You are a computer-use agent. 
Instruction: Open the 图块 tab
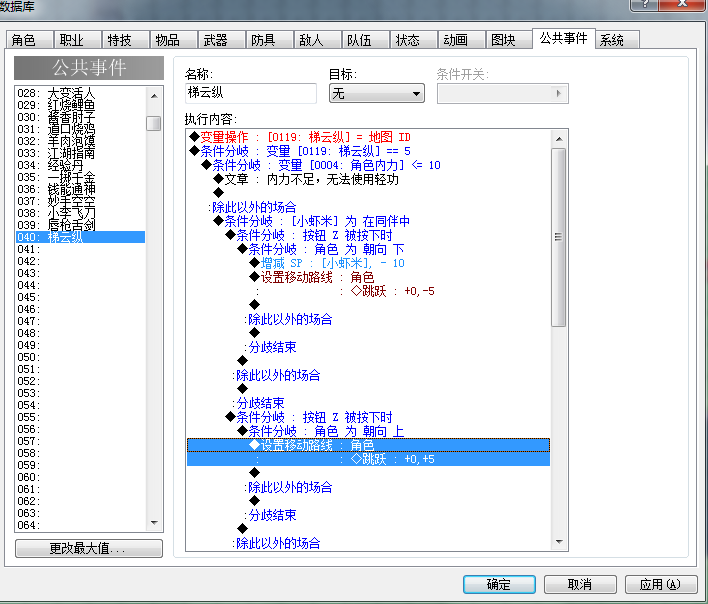tap(509, 40)
